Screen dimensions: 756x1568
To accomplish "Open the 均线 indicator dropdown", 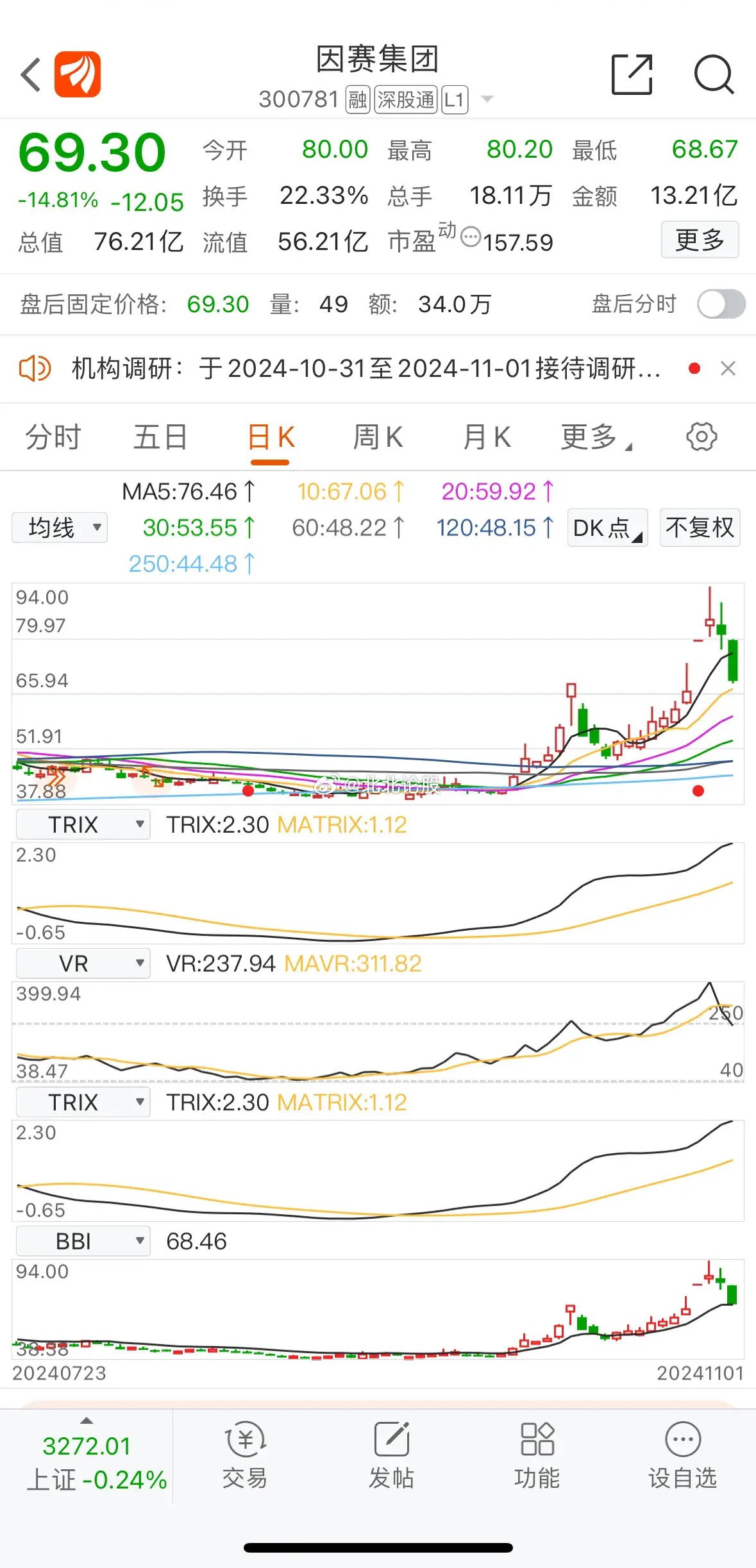I will (x=60, y=528).
